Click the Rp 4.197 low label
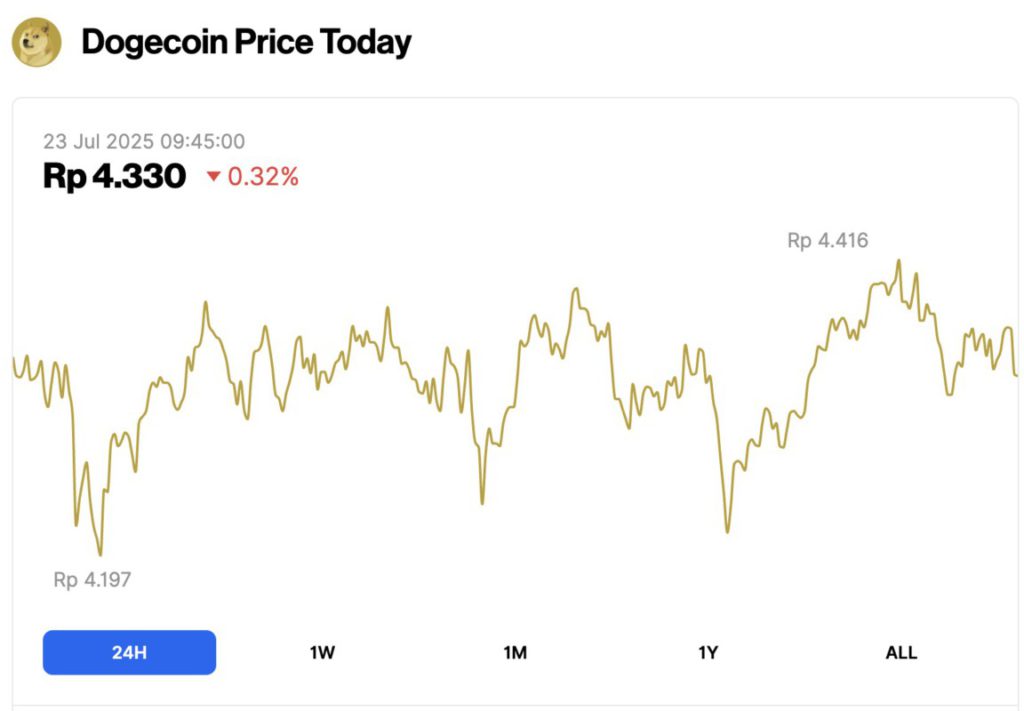 pyautogui.click(x=92, y=579)
